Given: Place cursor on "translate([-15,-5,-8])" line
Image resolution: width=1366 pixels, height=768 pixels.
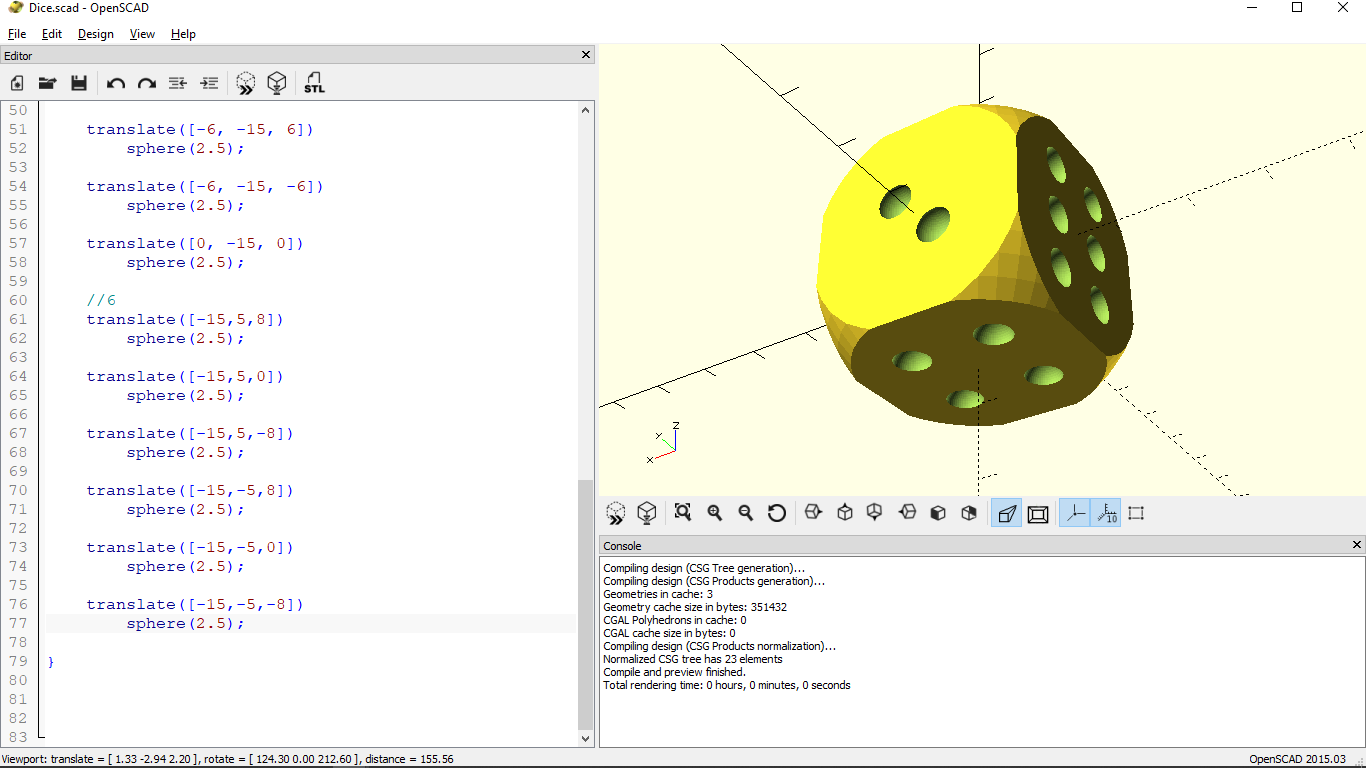Looking at the screenshot, I should 195,604.
